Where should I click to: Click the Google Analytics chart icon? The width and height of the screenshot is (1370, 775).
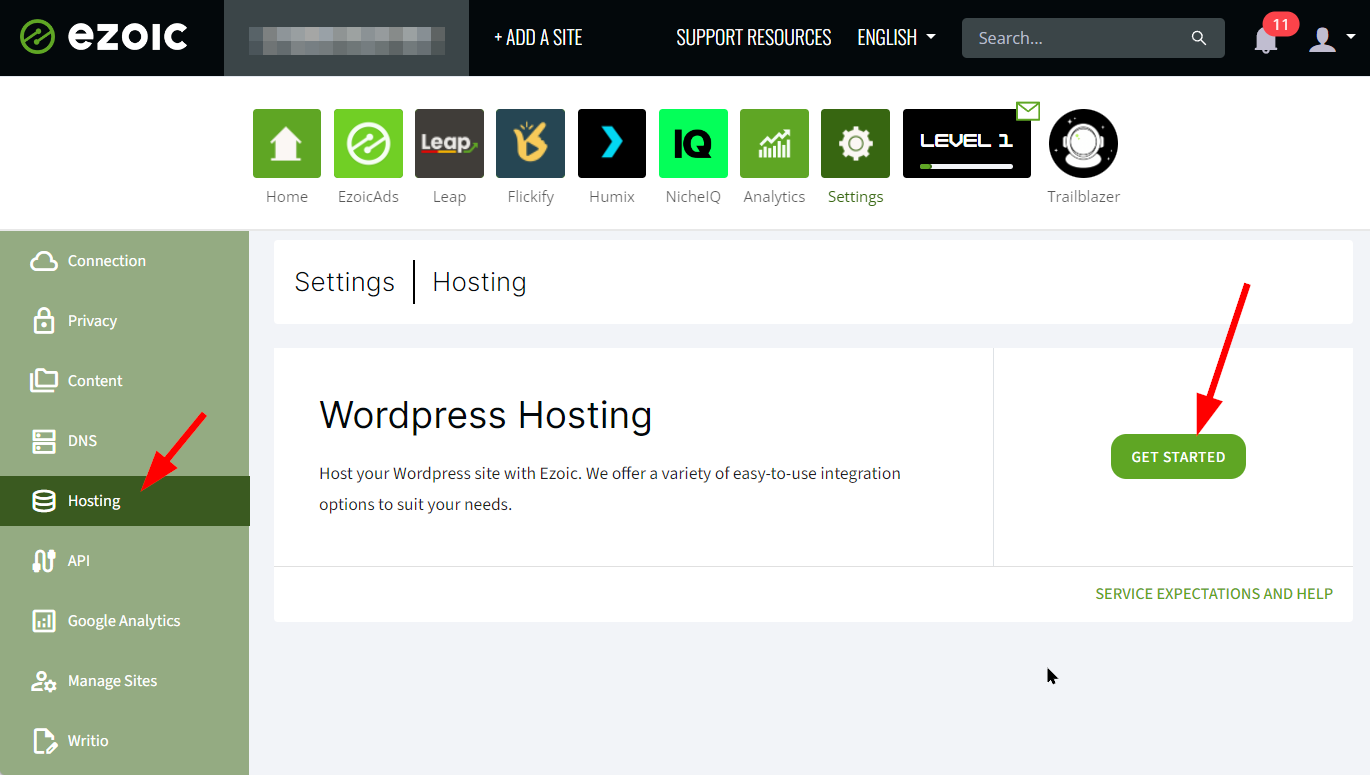(x=44, y=621)
